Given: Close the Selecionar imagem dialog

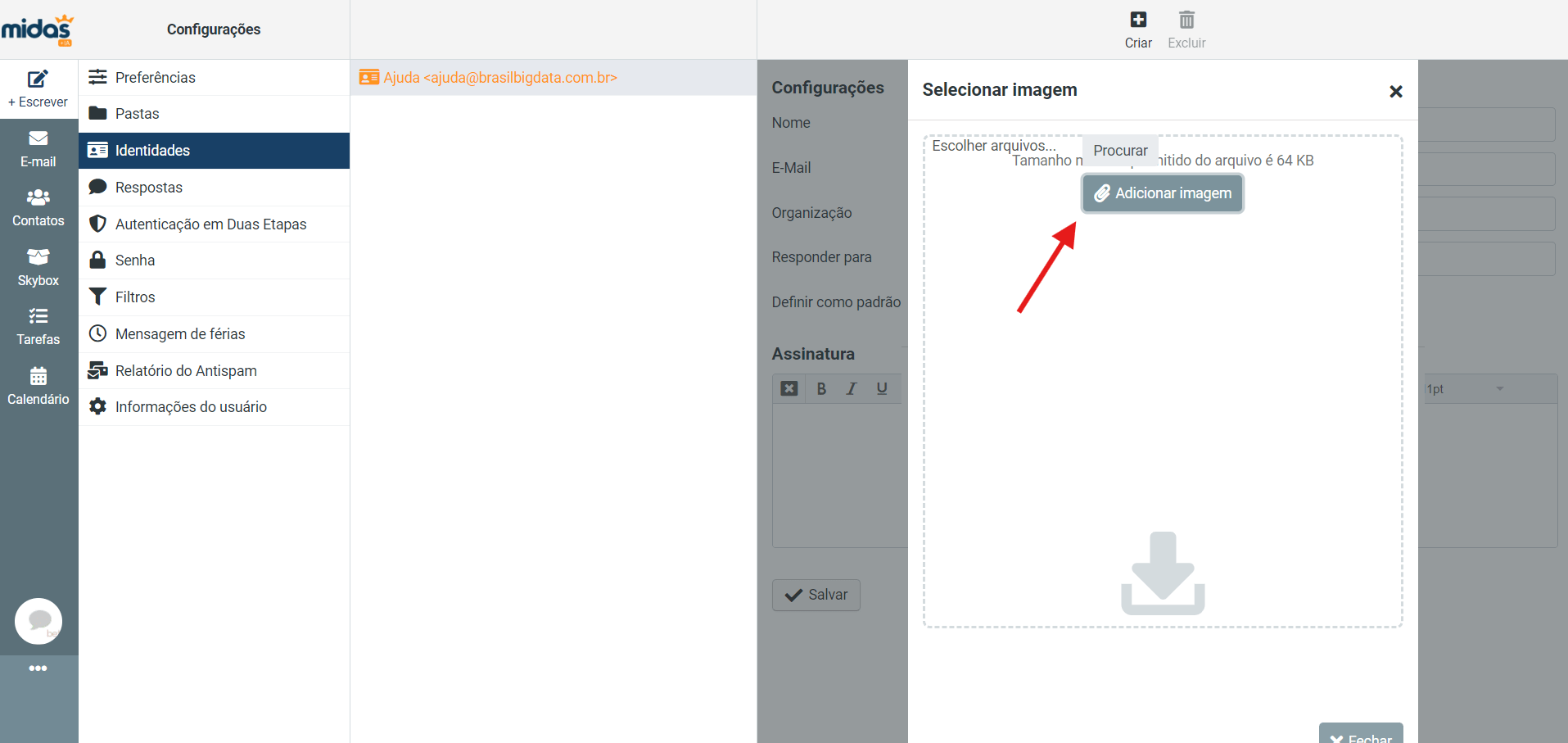Looking at the screenshot, I should [x=1395, y=92].
